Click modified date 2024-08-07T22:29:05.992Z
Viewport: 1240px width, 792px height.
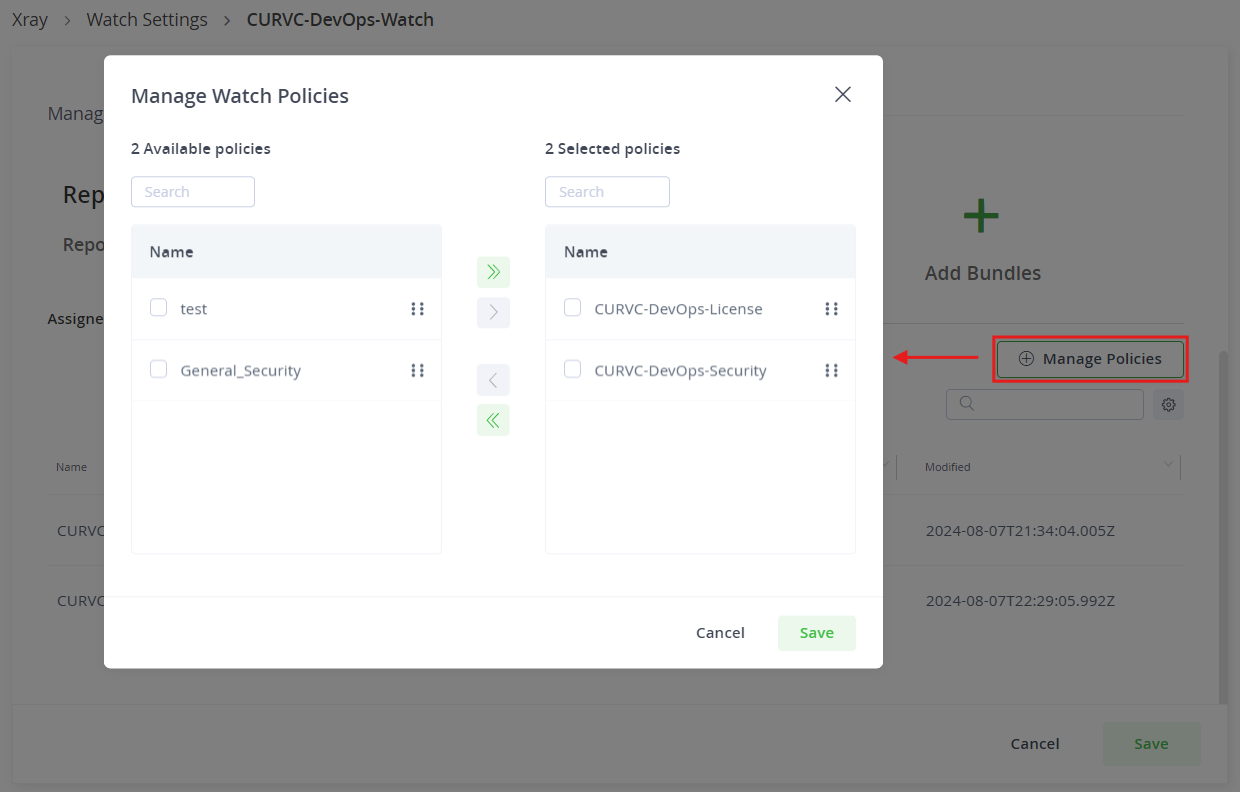click(1020, 601)
